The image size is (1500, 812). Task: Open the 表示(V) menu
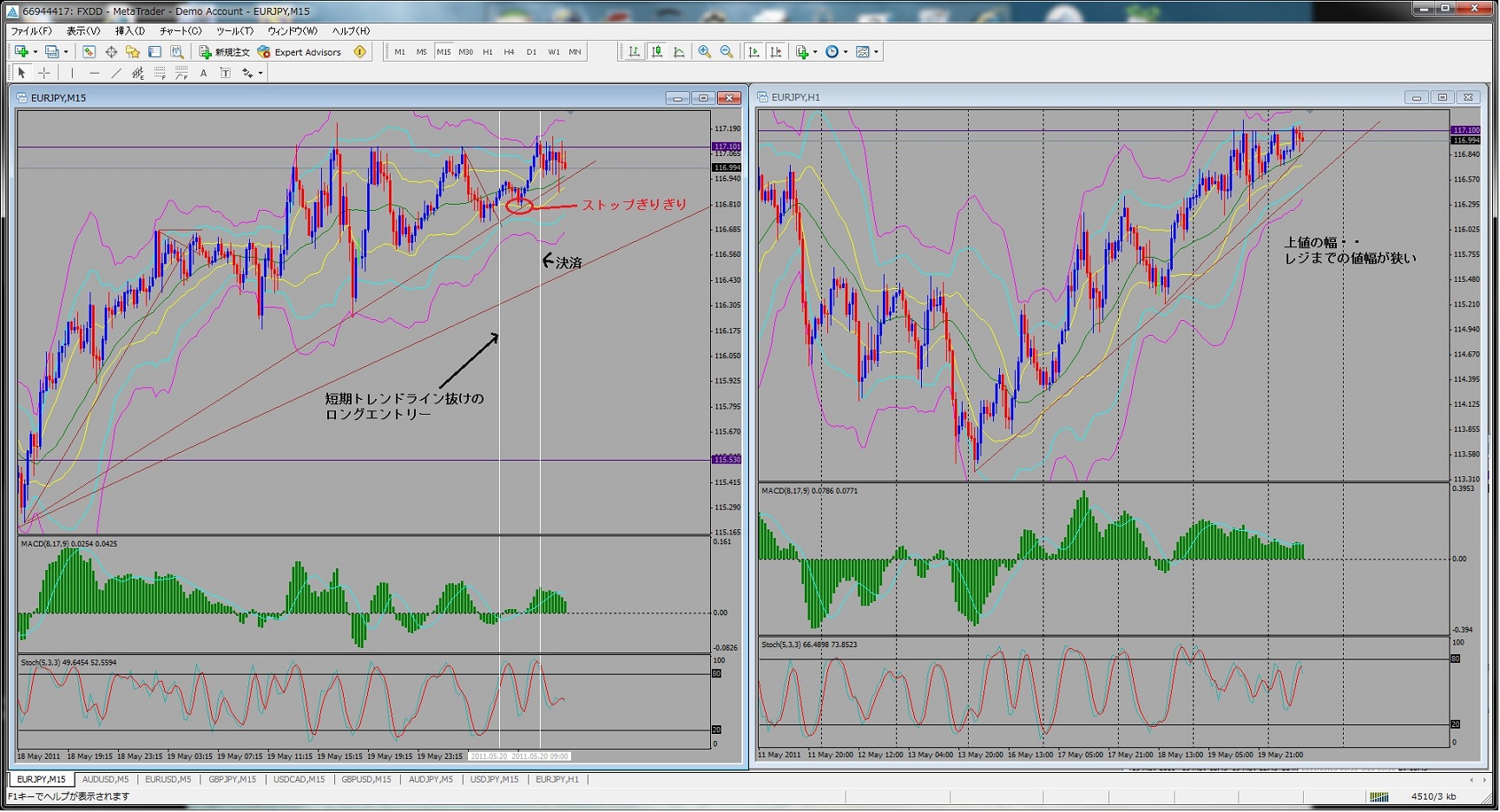point(83,31)
